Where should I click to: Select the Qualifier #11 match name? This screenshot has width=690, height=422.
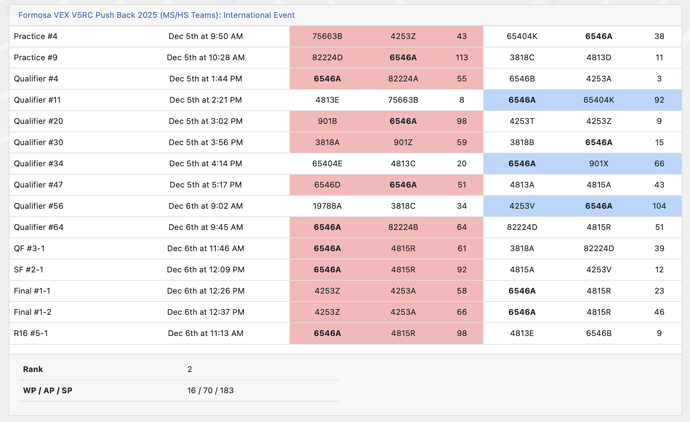click(37, 100)
